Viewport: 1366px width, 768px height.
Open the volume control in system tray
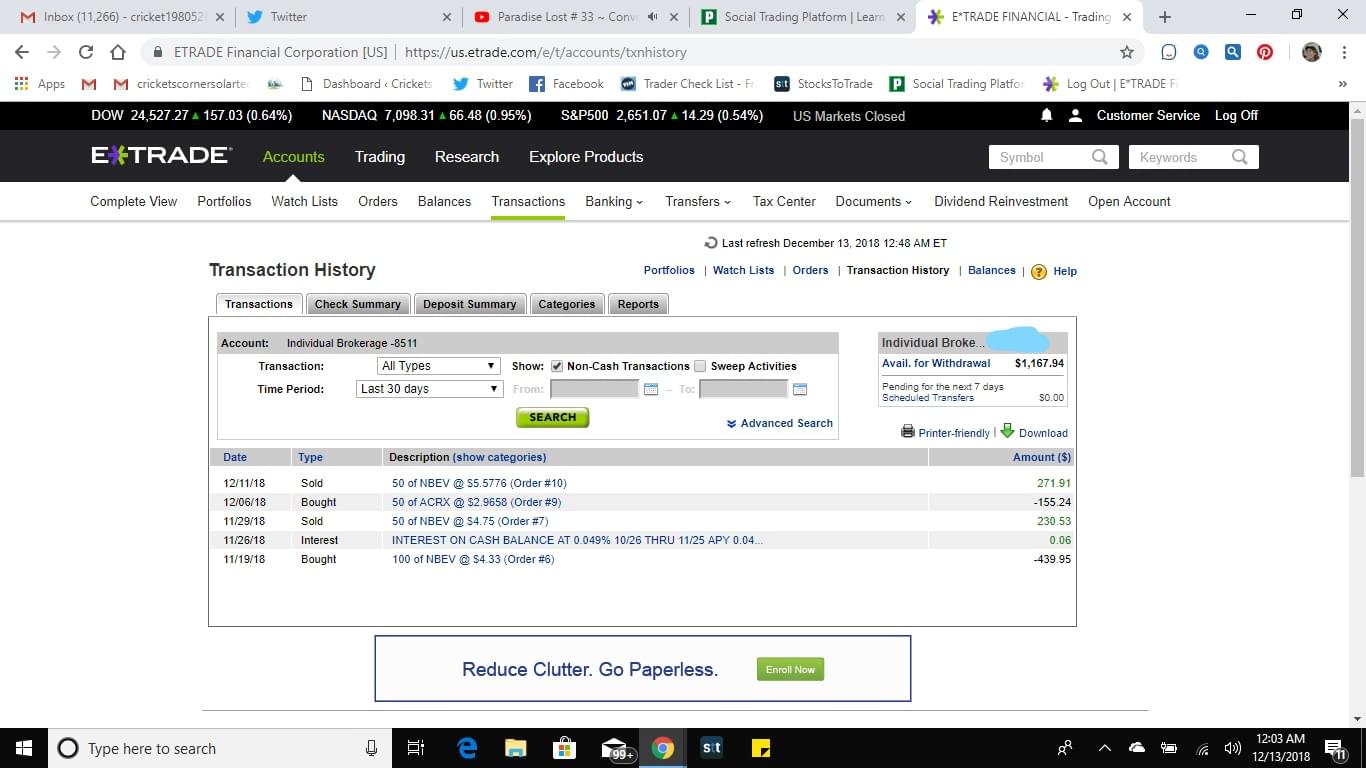point(1232,748)
